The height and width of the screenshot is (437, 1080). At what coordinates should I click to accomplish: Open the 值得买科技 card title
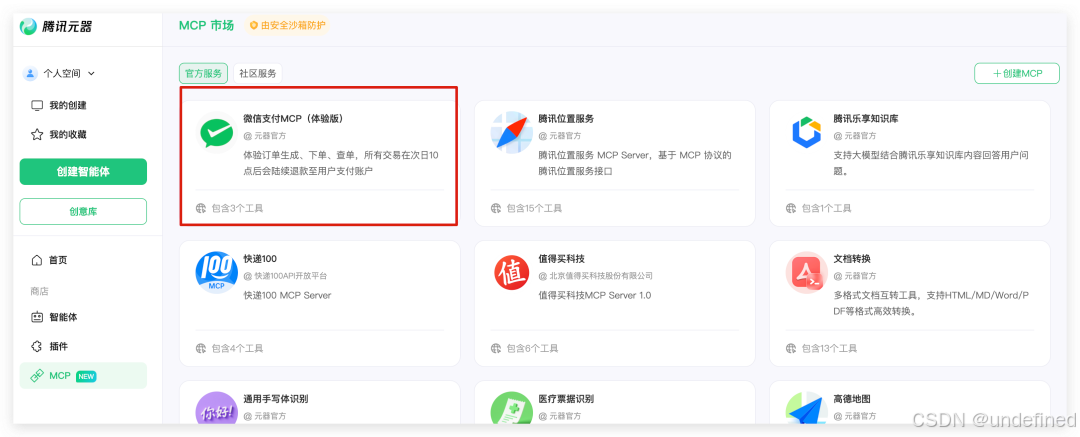561,258
